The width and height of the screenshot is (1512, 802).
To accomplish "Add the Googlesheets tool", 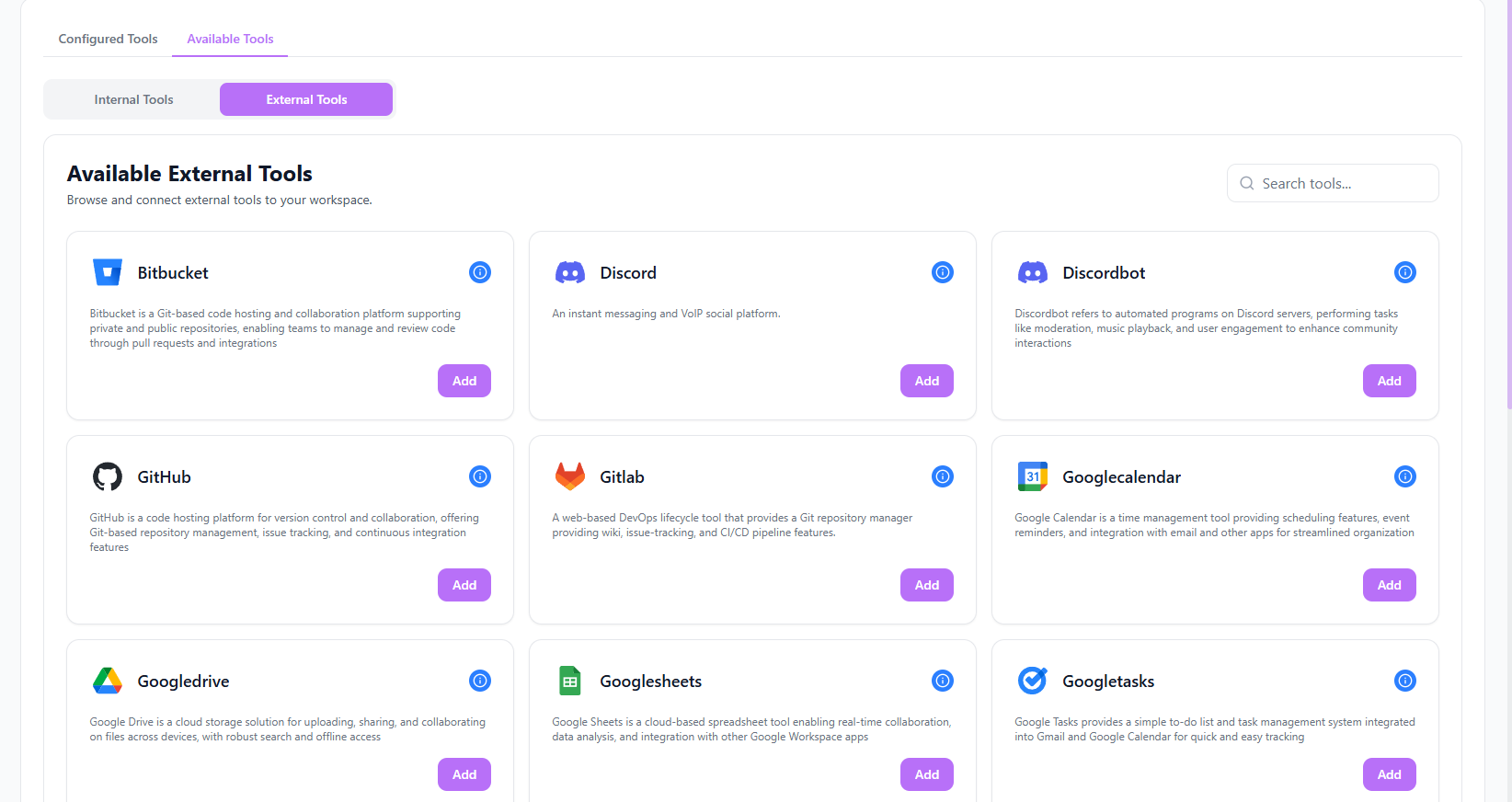I will [927, 774].
